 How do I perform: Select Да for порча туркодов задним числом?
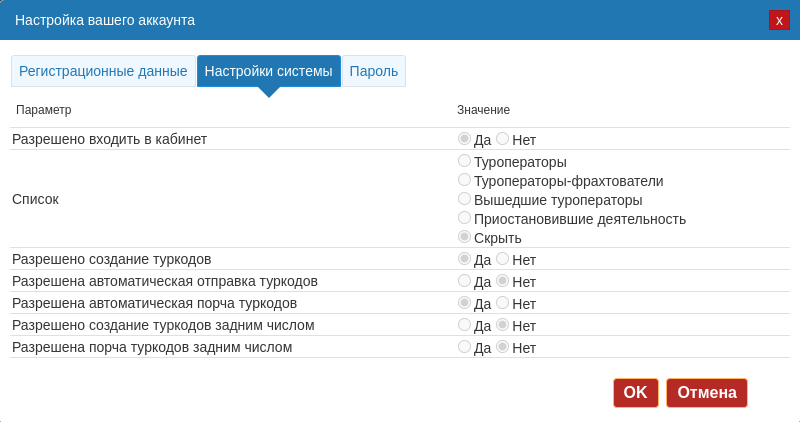click(x=465, y=347)
